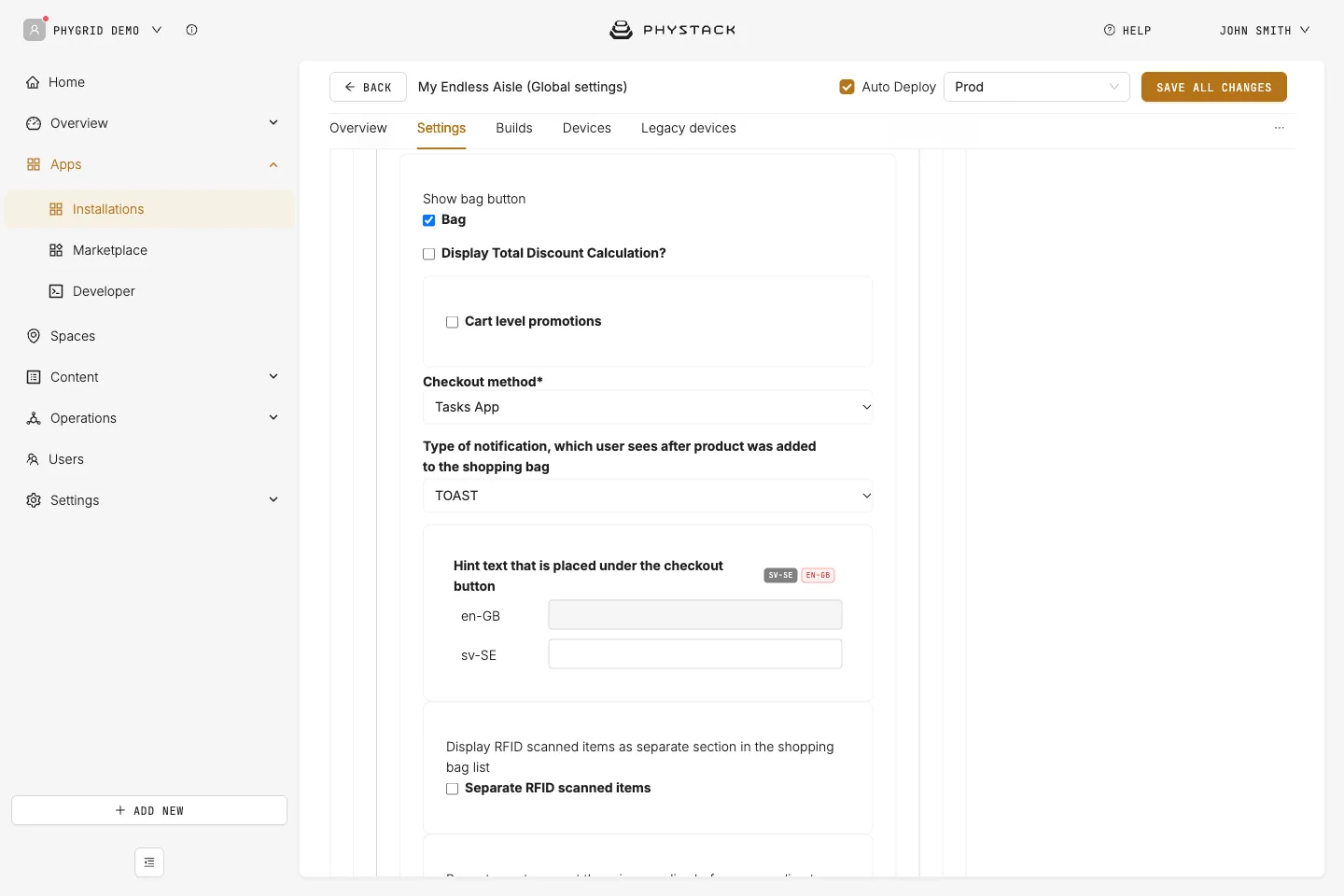Click the Users icon in sidebar
The image size is (1344, 896).
33,459
